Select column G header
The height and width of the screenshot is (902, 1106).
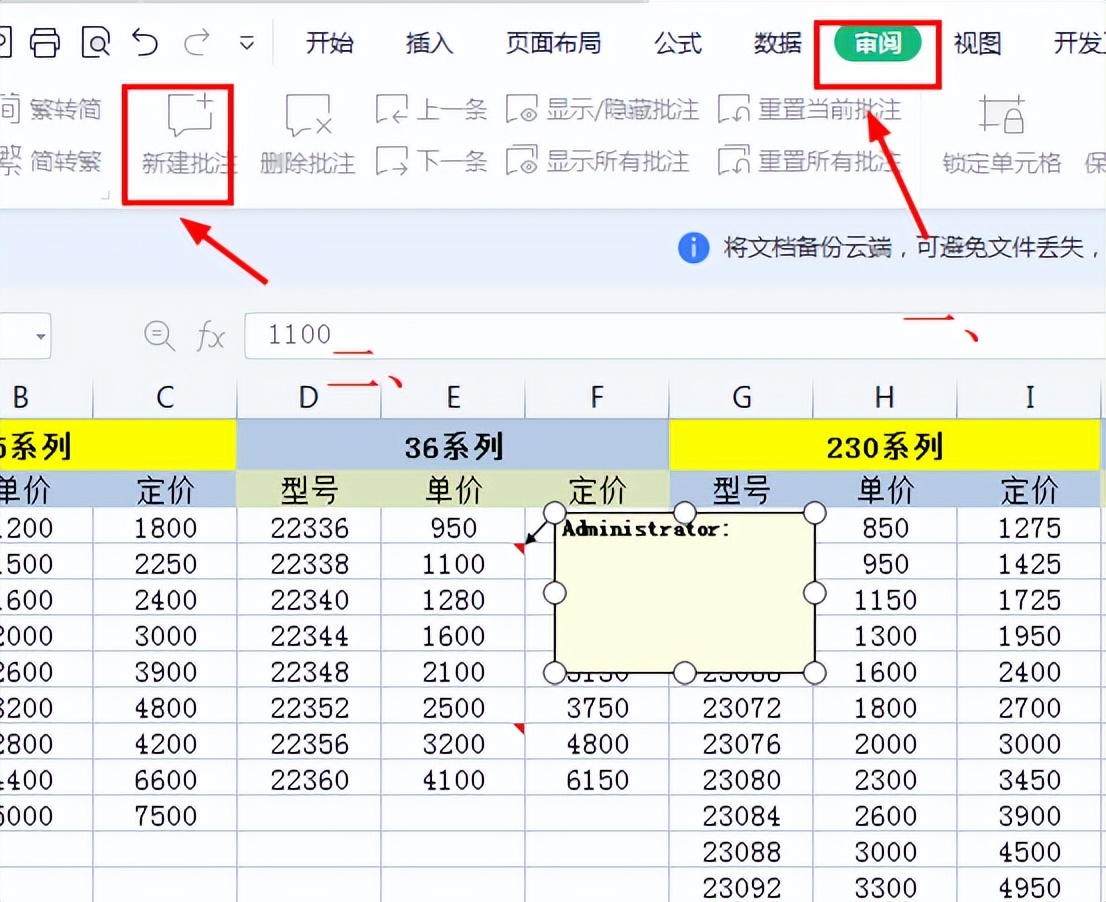click(x=741, y=397)
